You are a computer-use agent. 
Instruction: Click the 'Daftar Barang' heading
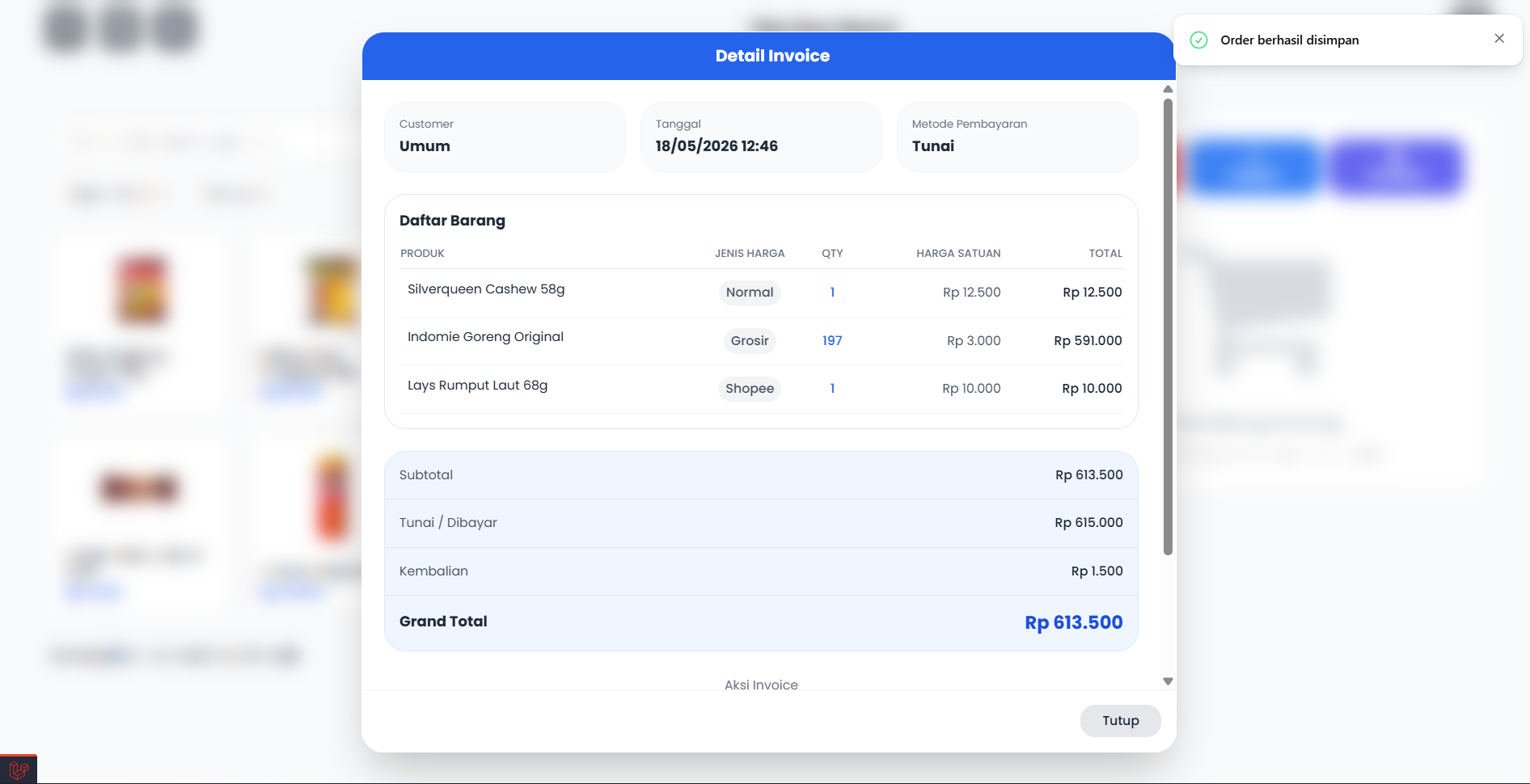452,221
